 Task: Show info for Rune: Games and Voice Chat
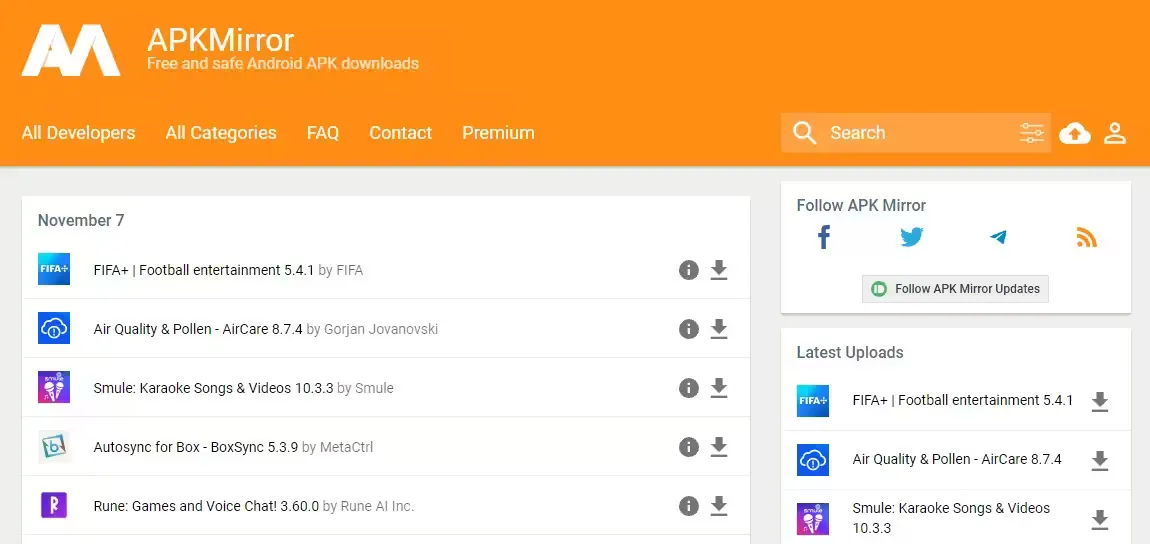tap(688, 506)
